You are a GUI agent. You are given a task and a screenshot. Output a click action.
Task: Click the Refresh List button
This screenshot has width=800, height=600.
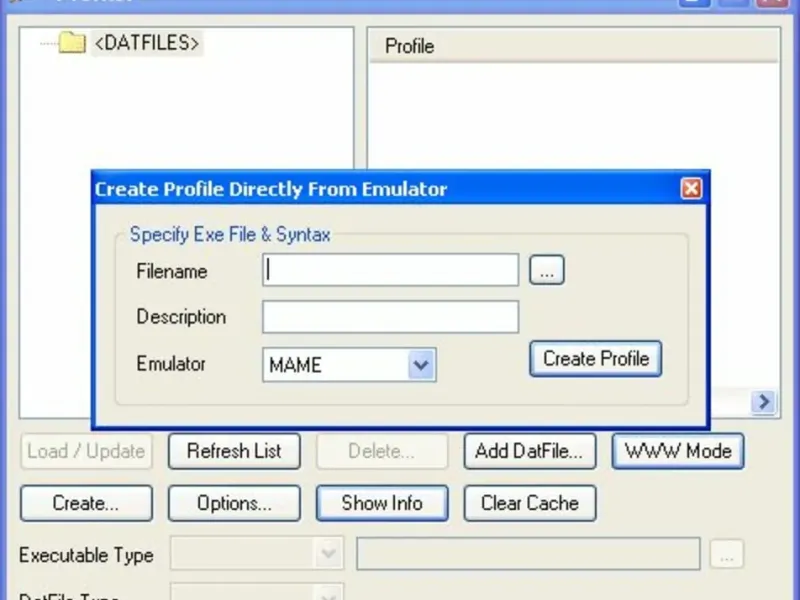click(234, 452)
